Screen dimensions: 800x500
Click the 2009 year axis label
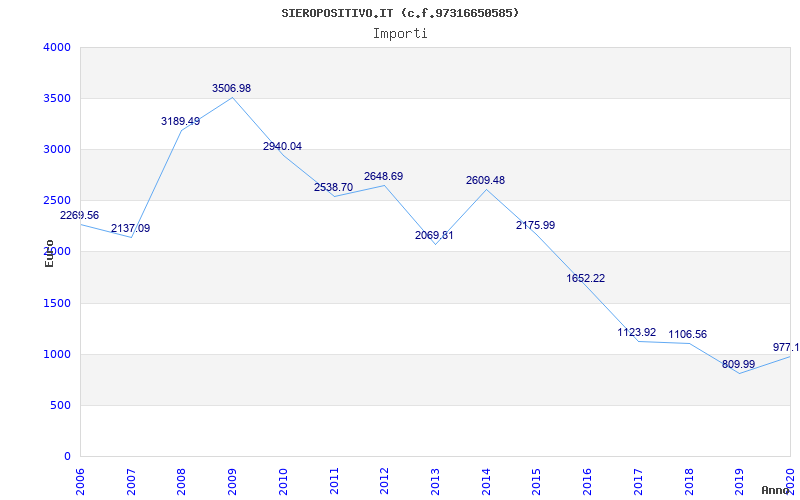click(x=232, y=478)
